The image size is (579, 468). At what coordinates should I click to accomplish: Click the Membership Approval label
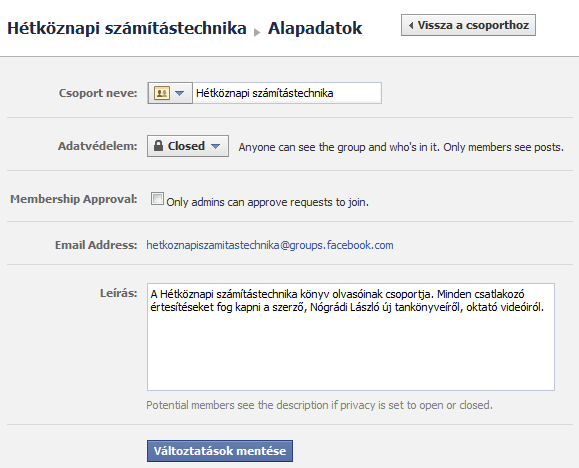coord(74,199)
